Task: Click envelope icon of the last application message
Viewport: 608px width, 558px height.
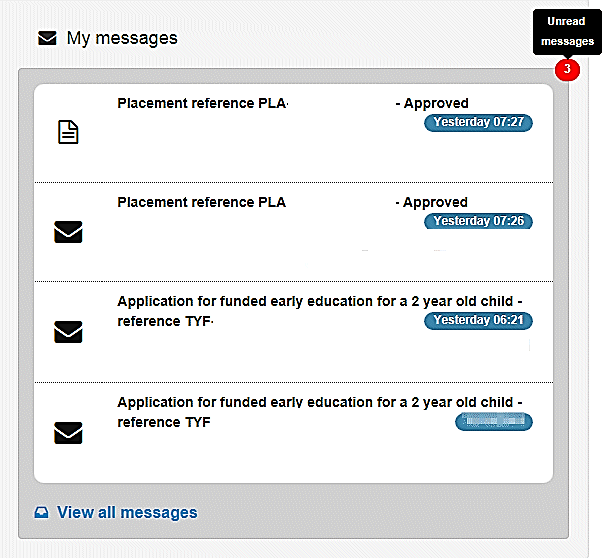Action: (68, 433)
